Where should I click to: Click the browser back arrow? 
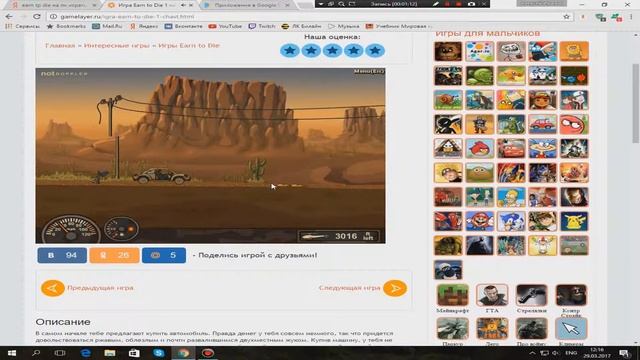point(9,17)
